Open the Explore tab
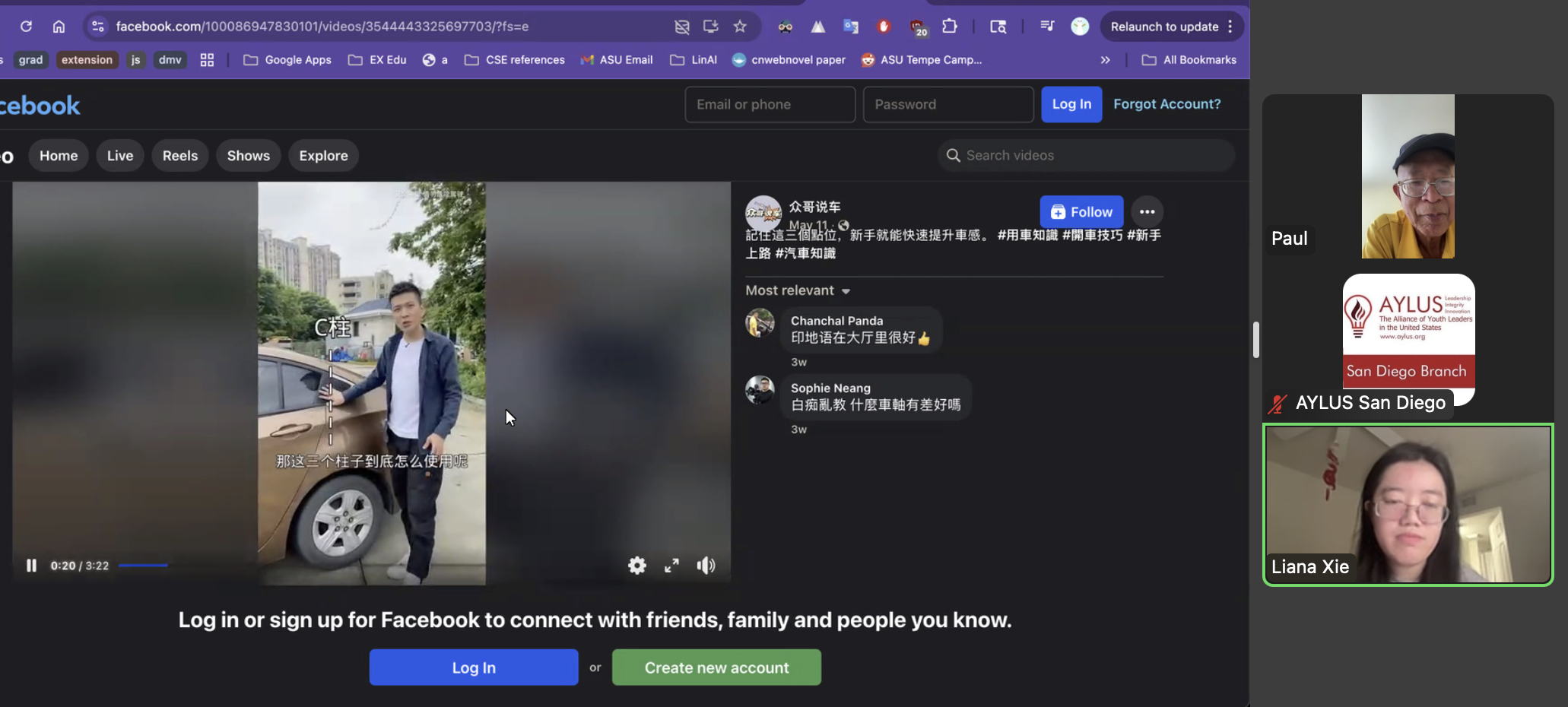 pos(323,156)
